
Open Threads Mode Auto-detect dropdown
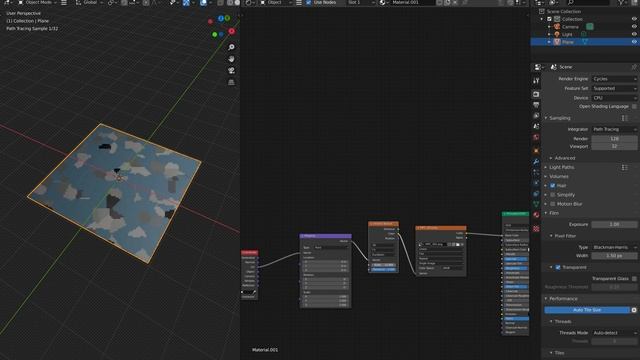[x=614, y=333]
